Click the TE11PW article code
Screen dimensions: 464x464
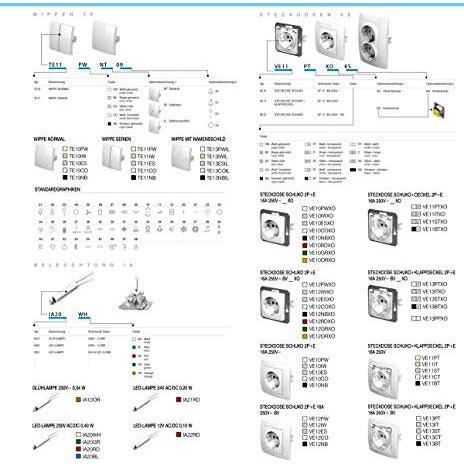[x=147, y=149]
